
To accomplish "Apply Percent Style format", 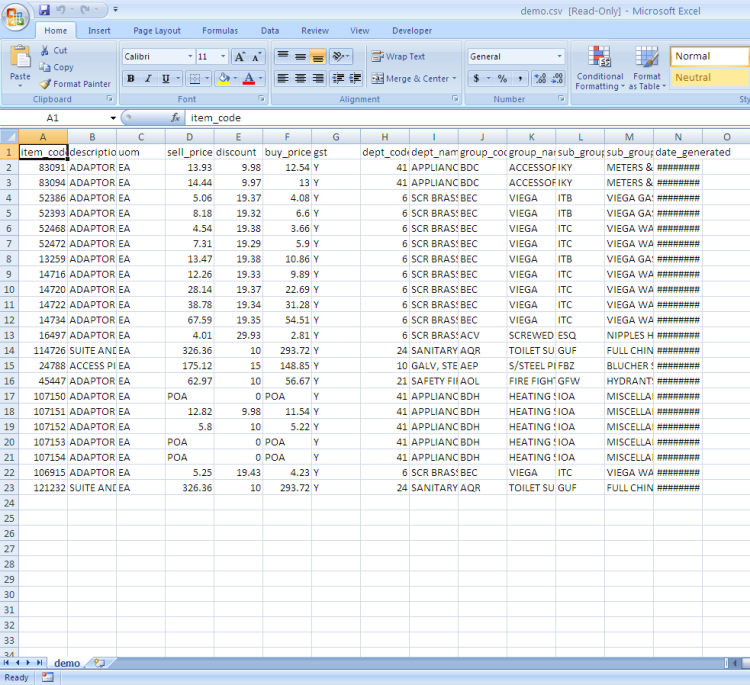I will point(502,78).
